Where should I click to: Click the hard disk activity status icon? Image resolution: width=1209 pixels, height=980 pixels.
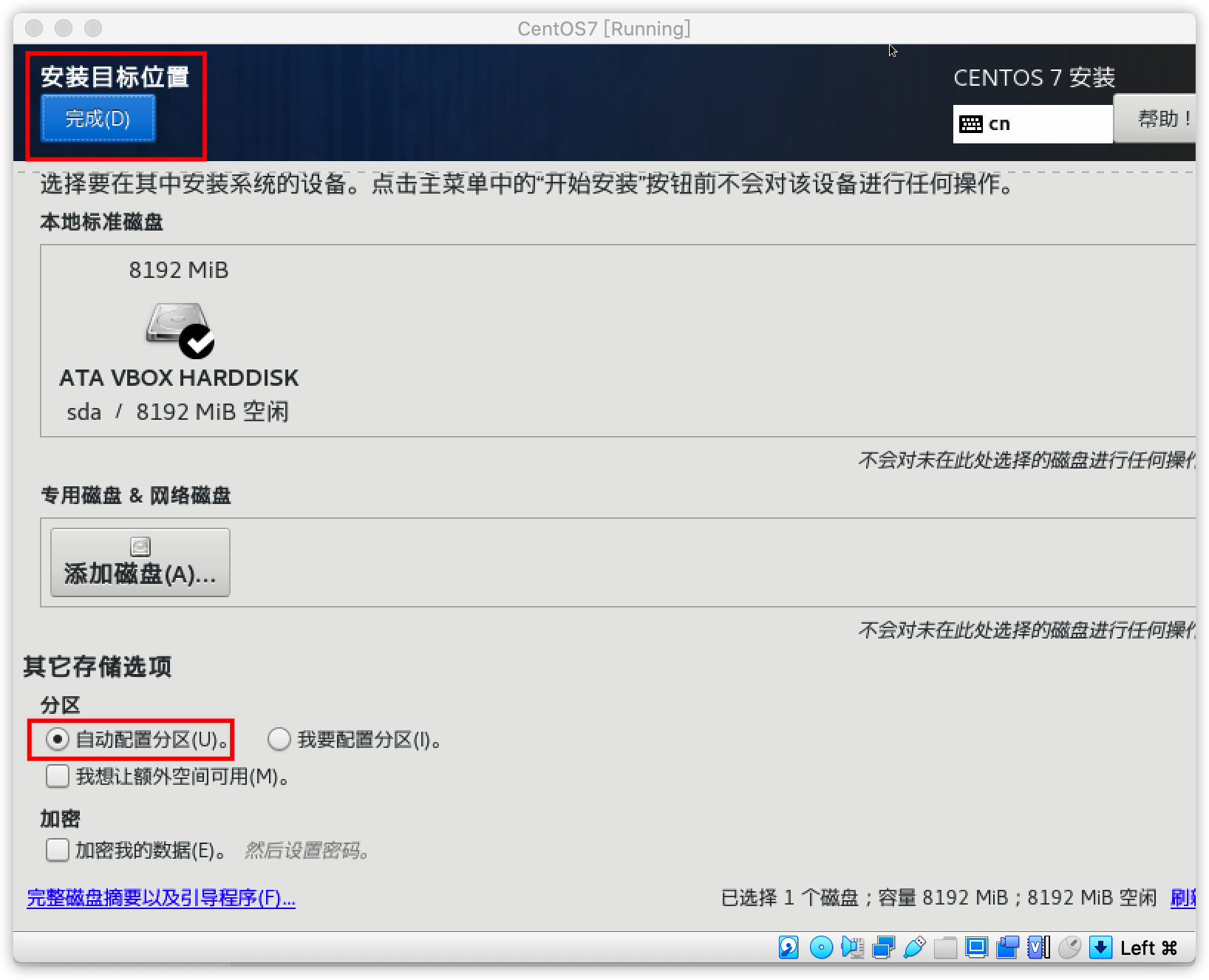tap(789, 947)
